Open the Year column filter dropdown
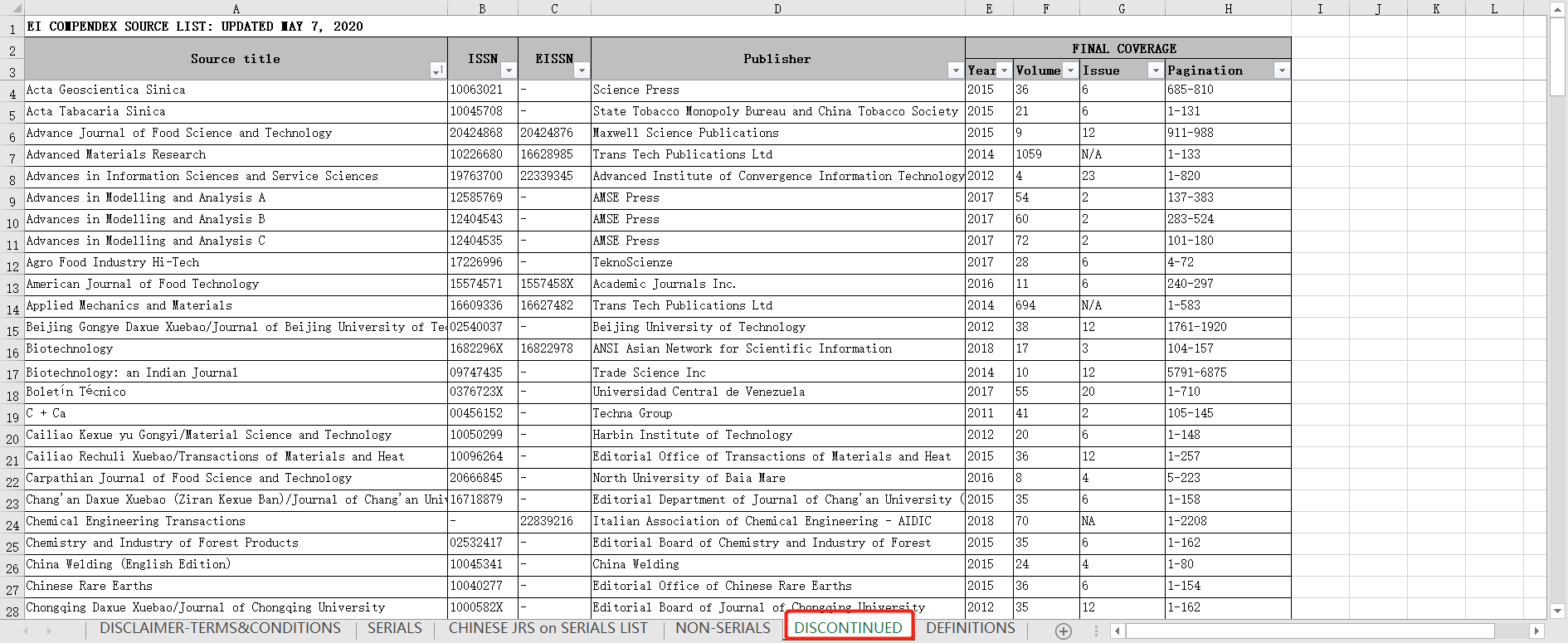 coord(1004,71)
